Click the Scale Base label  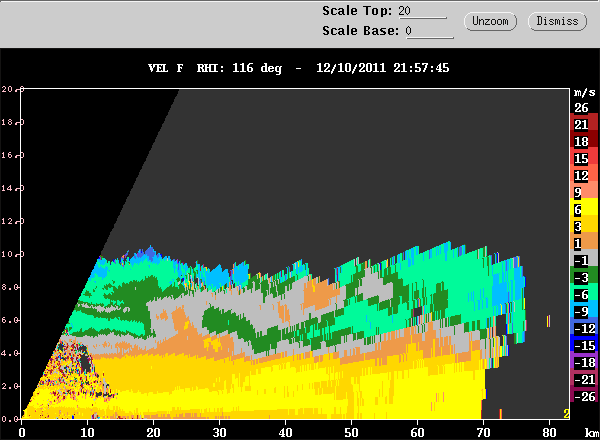pyautogui.click(x=360, y=31)
